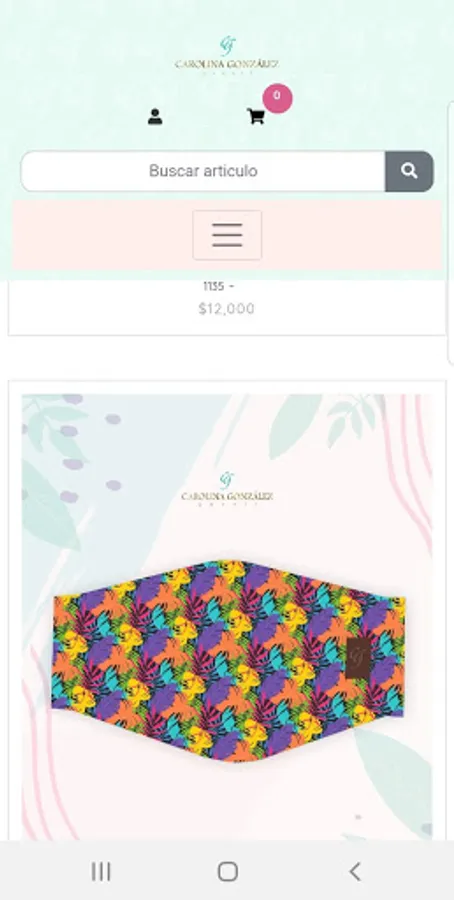Tap the pink cart count badge

tap(277, 98)
